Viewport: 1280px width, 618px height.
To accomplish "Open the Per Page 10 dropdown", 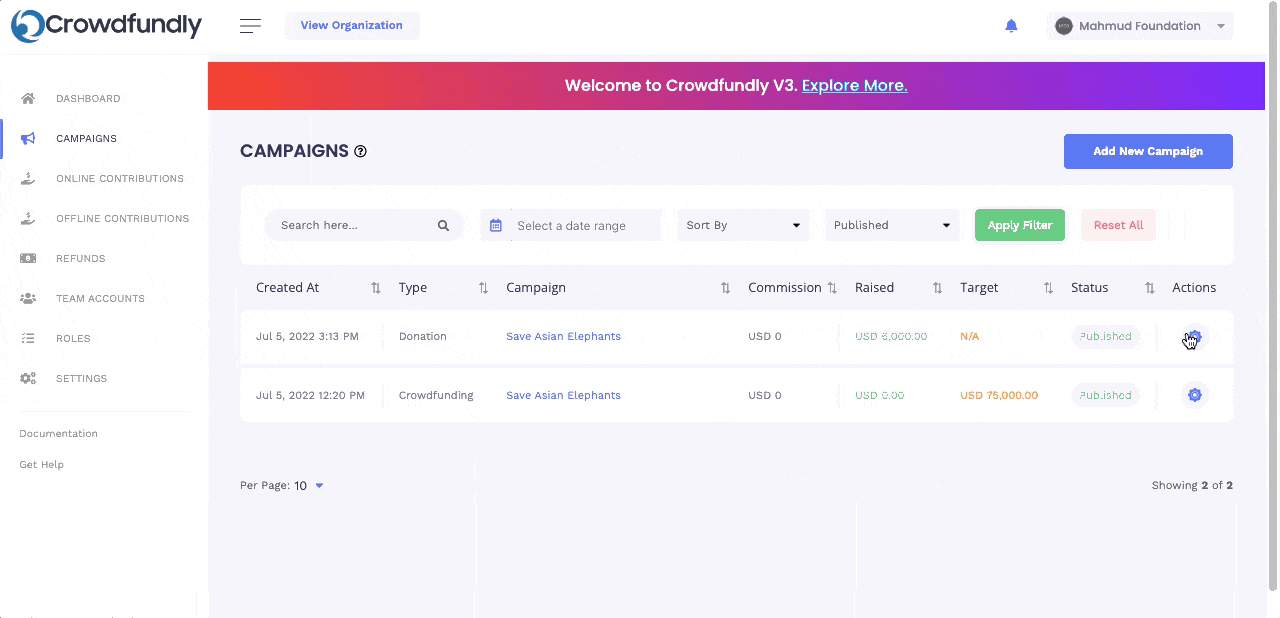I will 307,486.
